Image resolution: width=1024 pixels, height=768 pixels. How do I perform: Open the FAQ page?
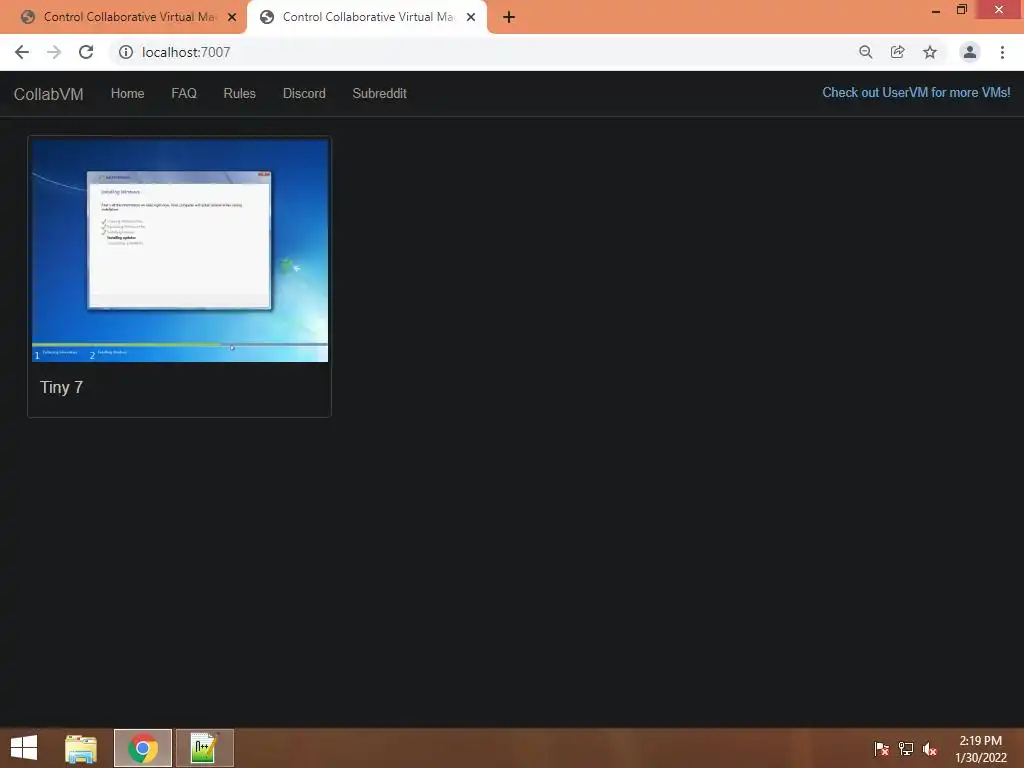pyautogui.click(x=184, y=93)
